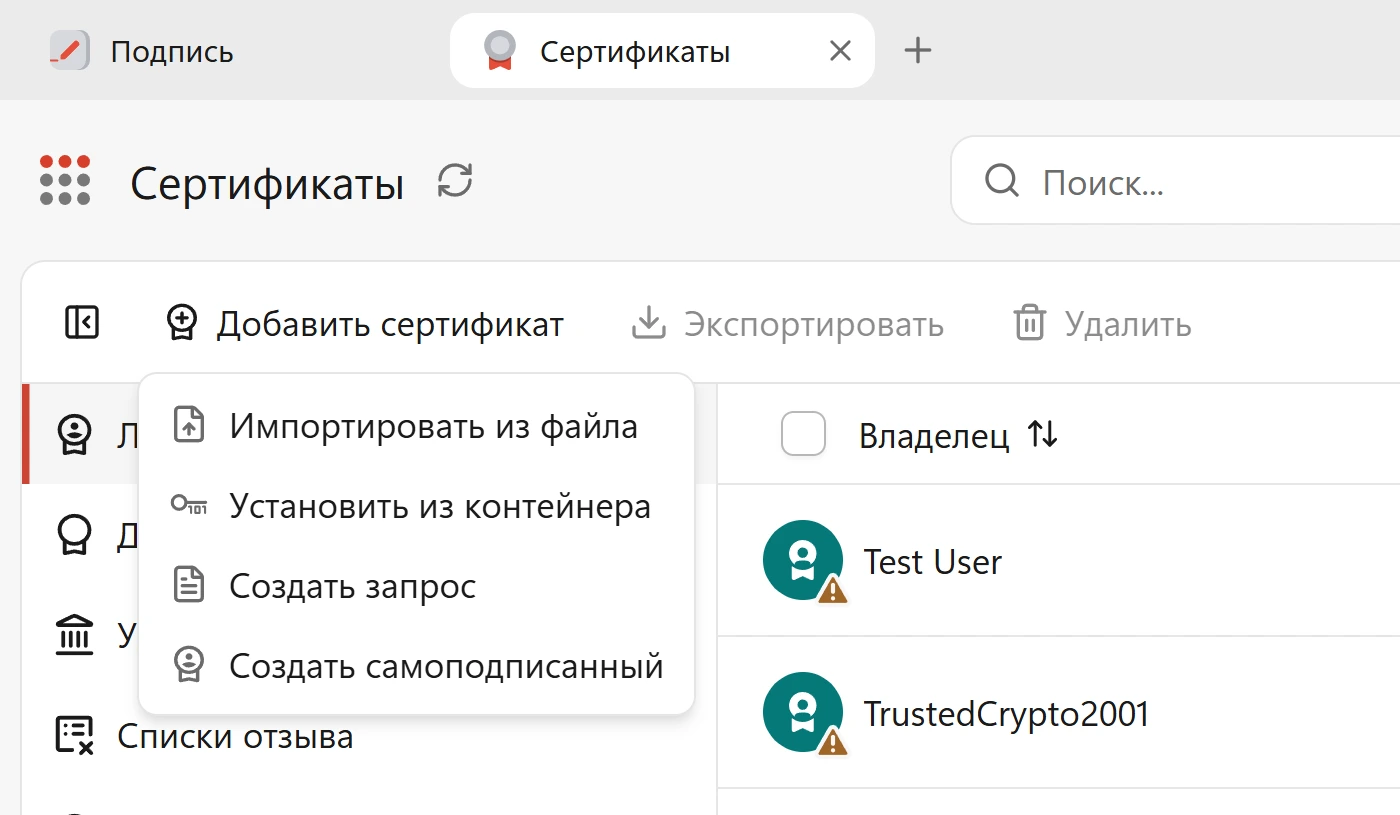Select the personal certificates sidebar icon
Screen dimensions: 1400x815
point(75,434)
